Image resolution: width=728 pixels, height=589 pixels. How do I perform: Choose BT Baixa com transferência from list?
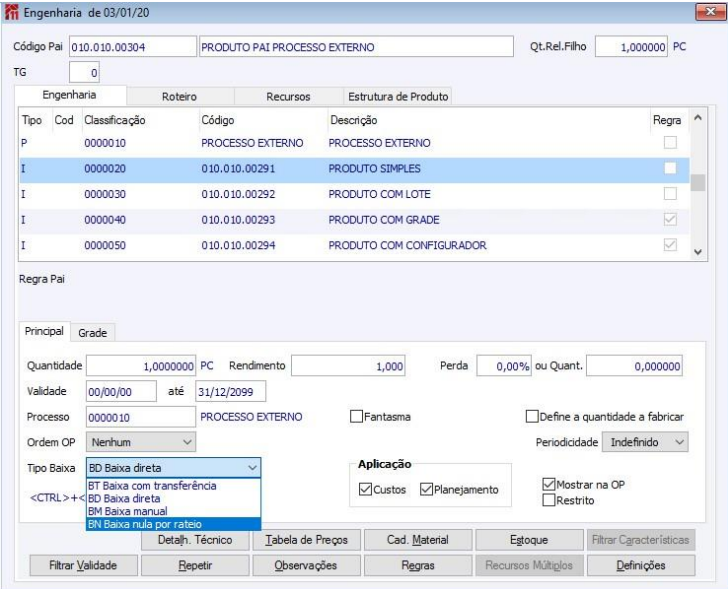[151, 486]
